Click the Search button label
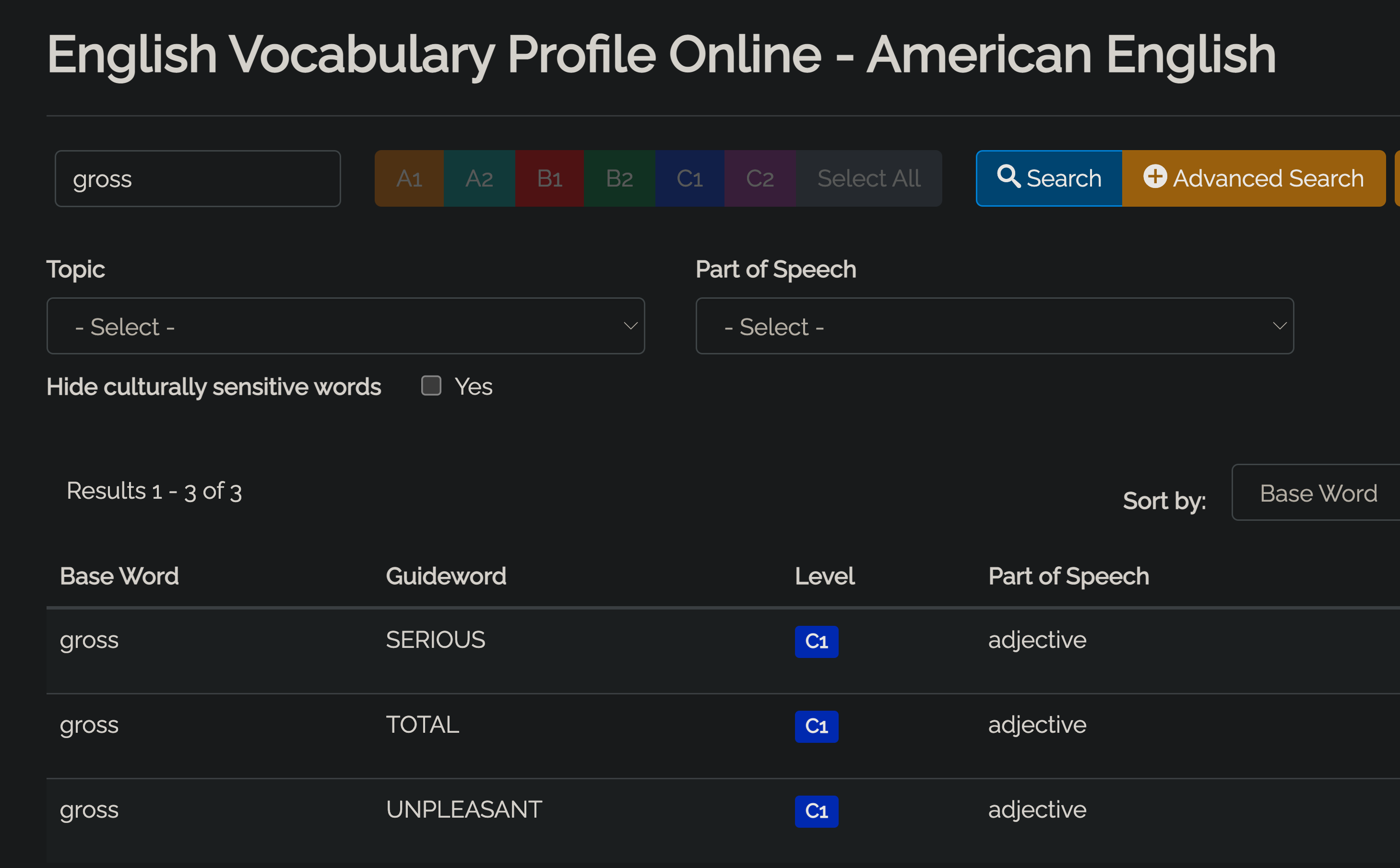This screenshot has height=868, width=1400. (1064, 178)
